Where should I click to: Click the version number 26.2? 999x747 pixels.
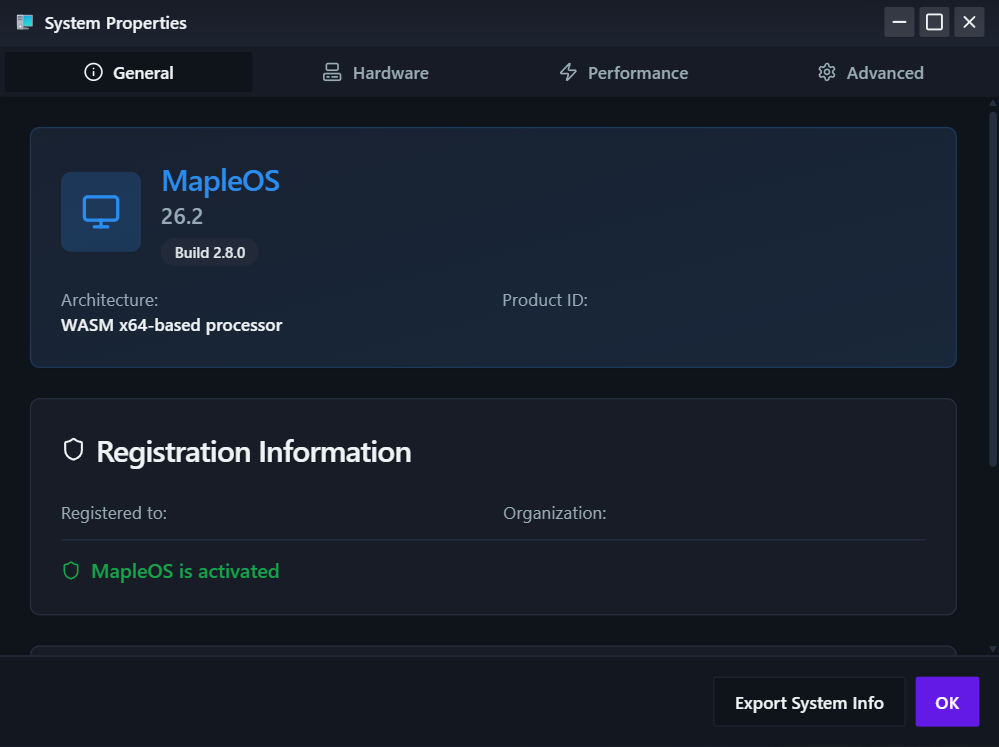[182, 217]
